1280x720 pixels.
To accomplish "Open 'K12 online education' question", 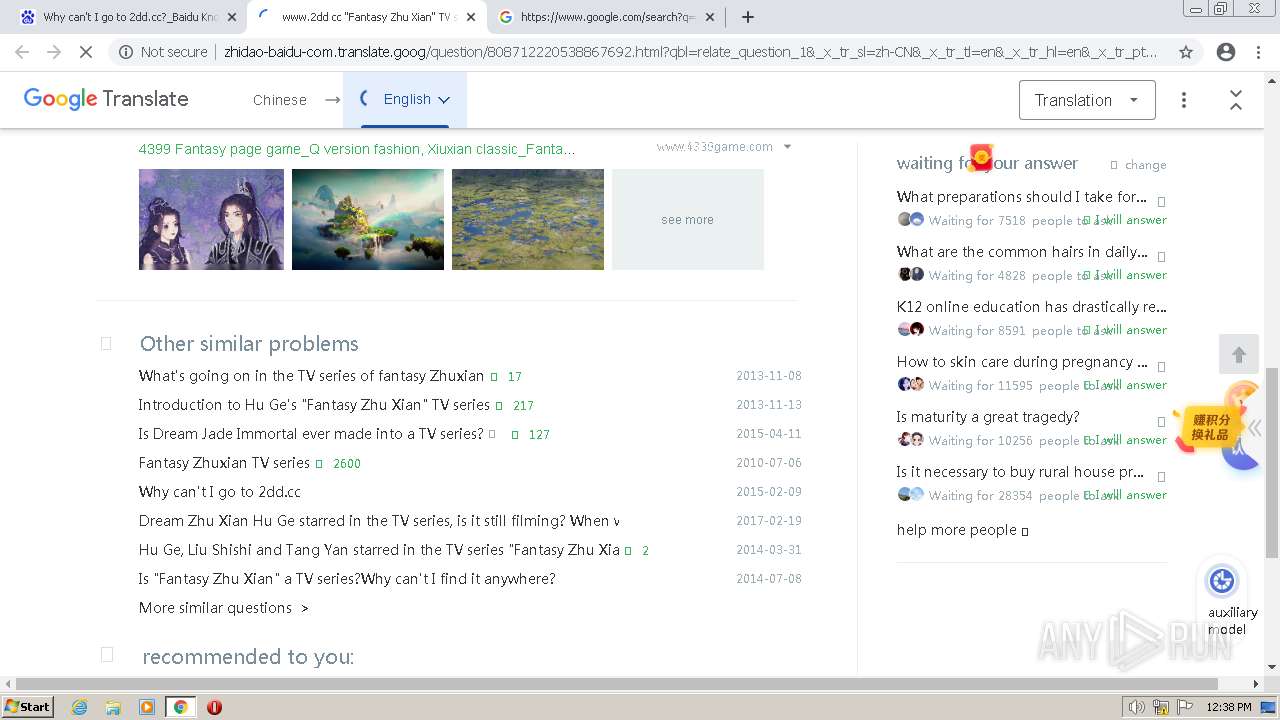I will (x=1031, y=307).
